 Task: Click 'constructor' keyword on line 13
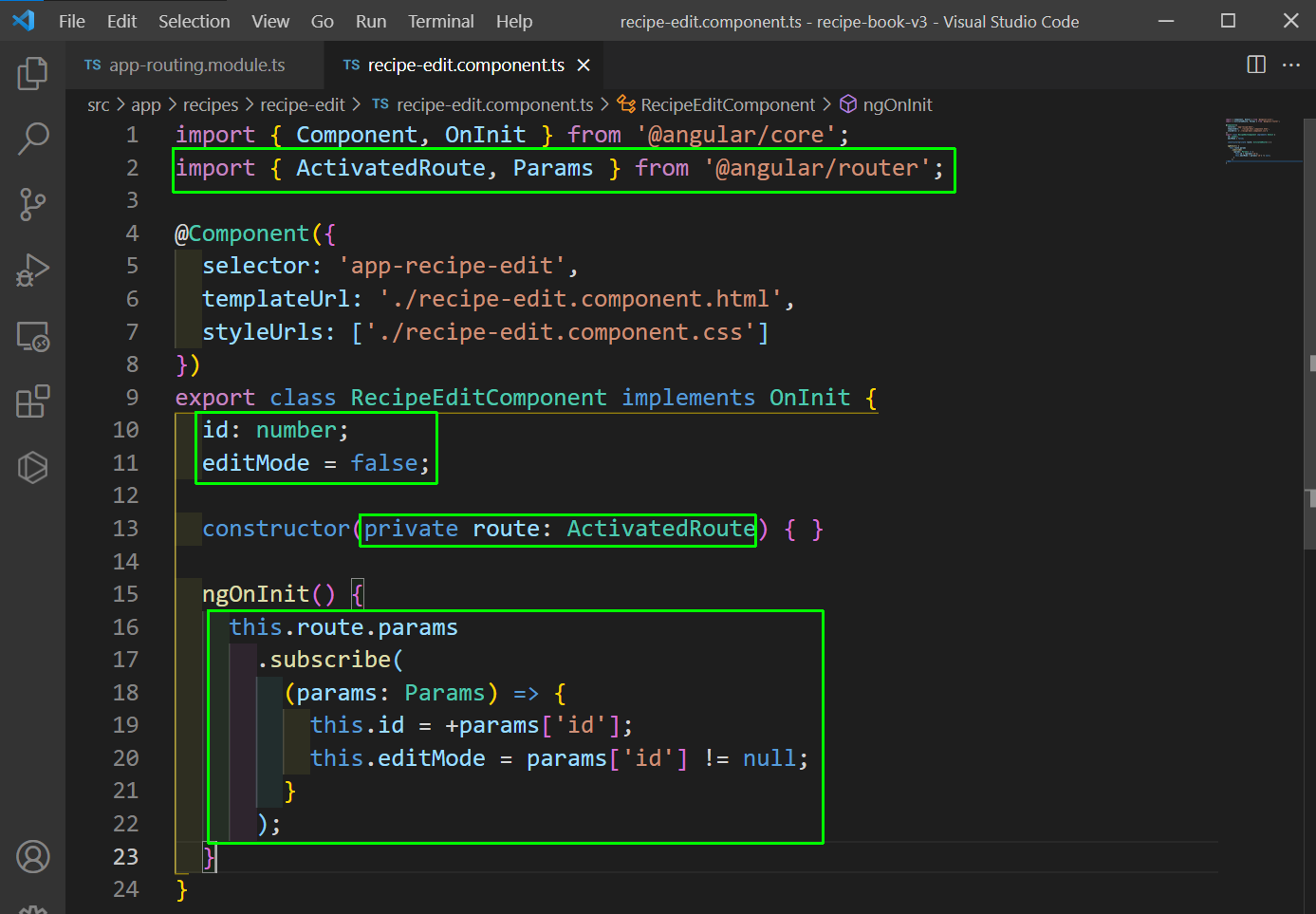pos(276,529)
